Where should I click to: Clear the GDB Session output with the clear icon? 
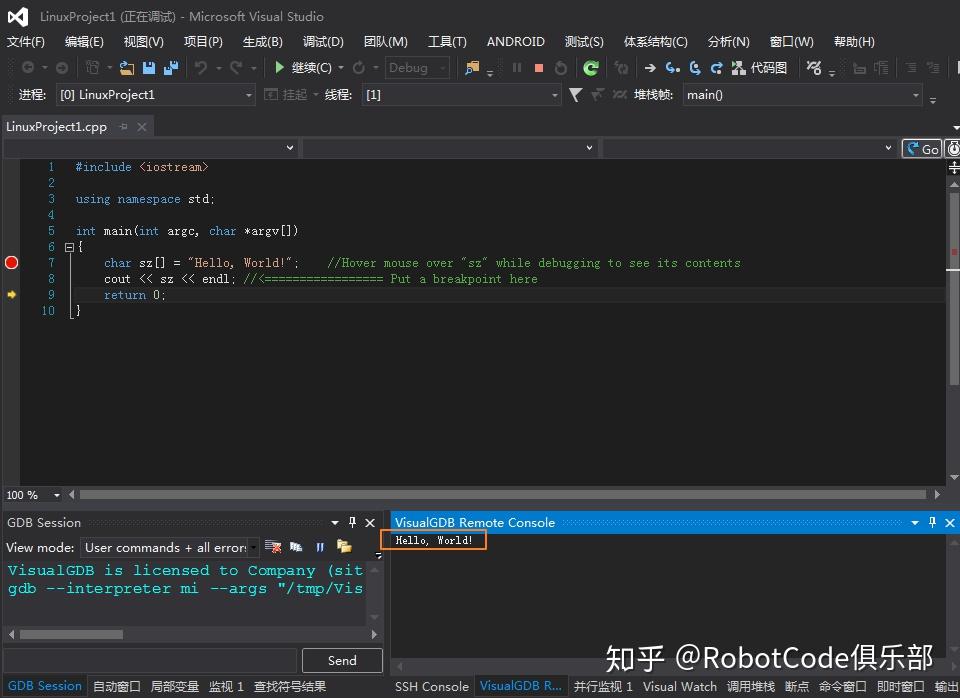(272, 546)
